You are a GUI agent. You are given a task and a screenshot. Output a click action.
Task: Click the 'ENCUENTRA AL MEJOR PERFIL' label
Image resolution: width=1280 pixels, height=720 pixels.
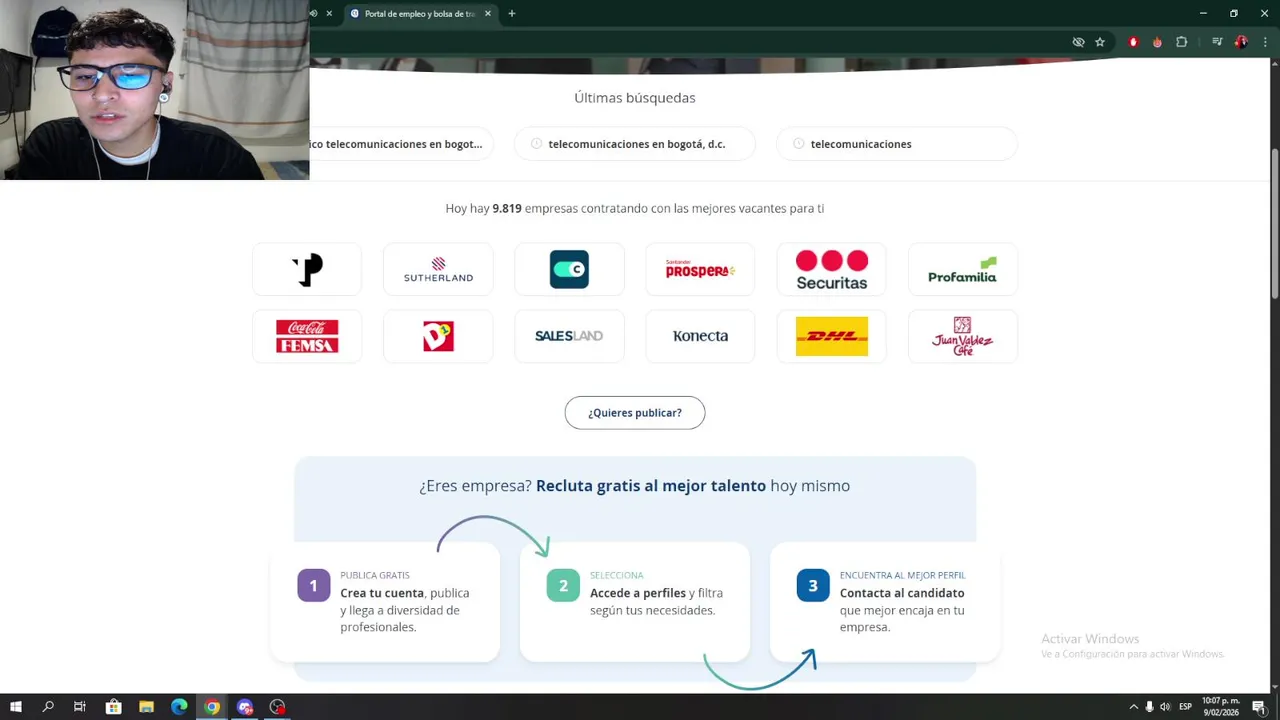(903, 575)
